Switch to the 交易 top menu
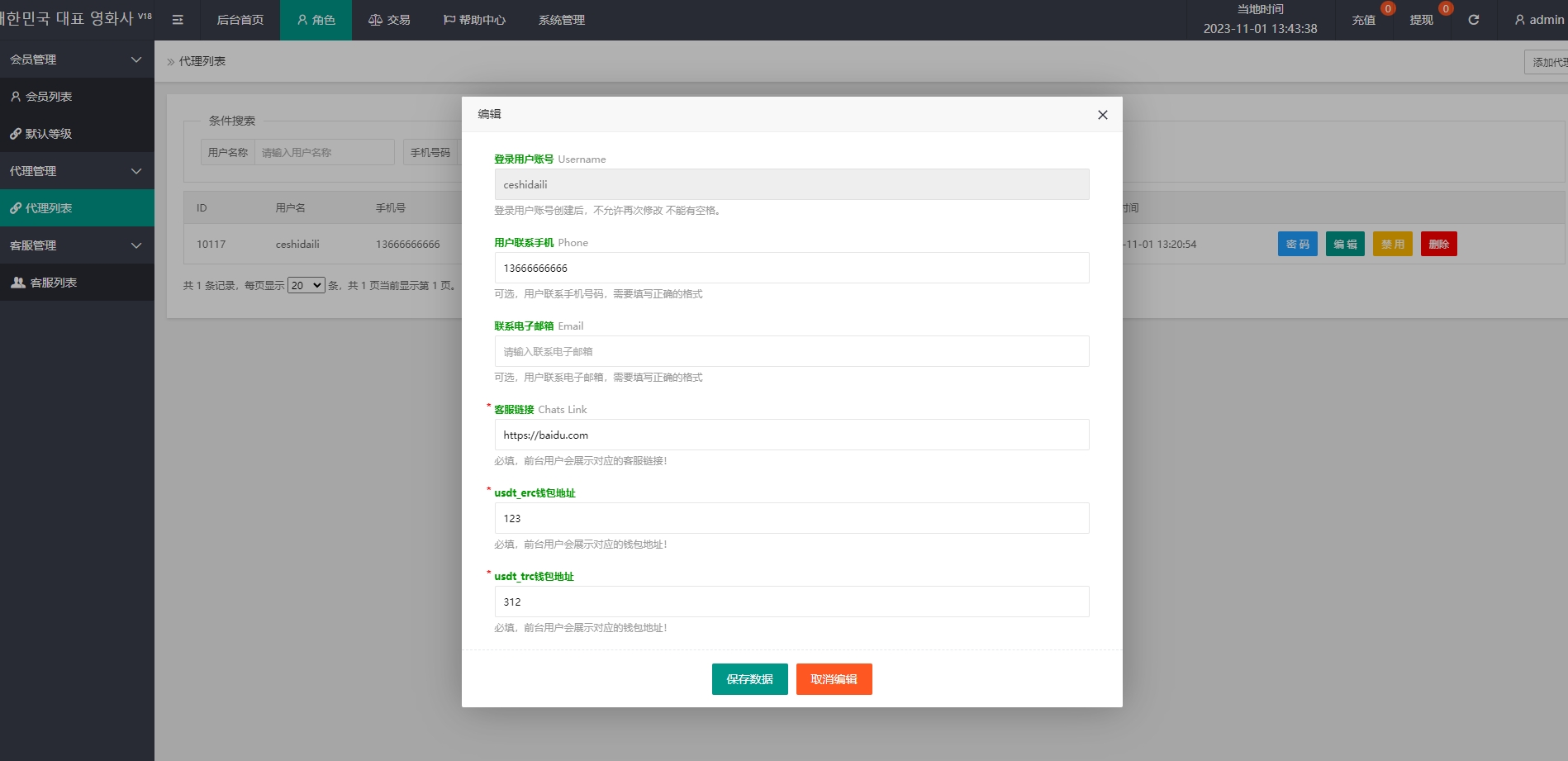Screen dimensions: 1568x761 (x=389, y=20)
